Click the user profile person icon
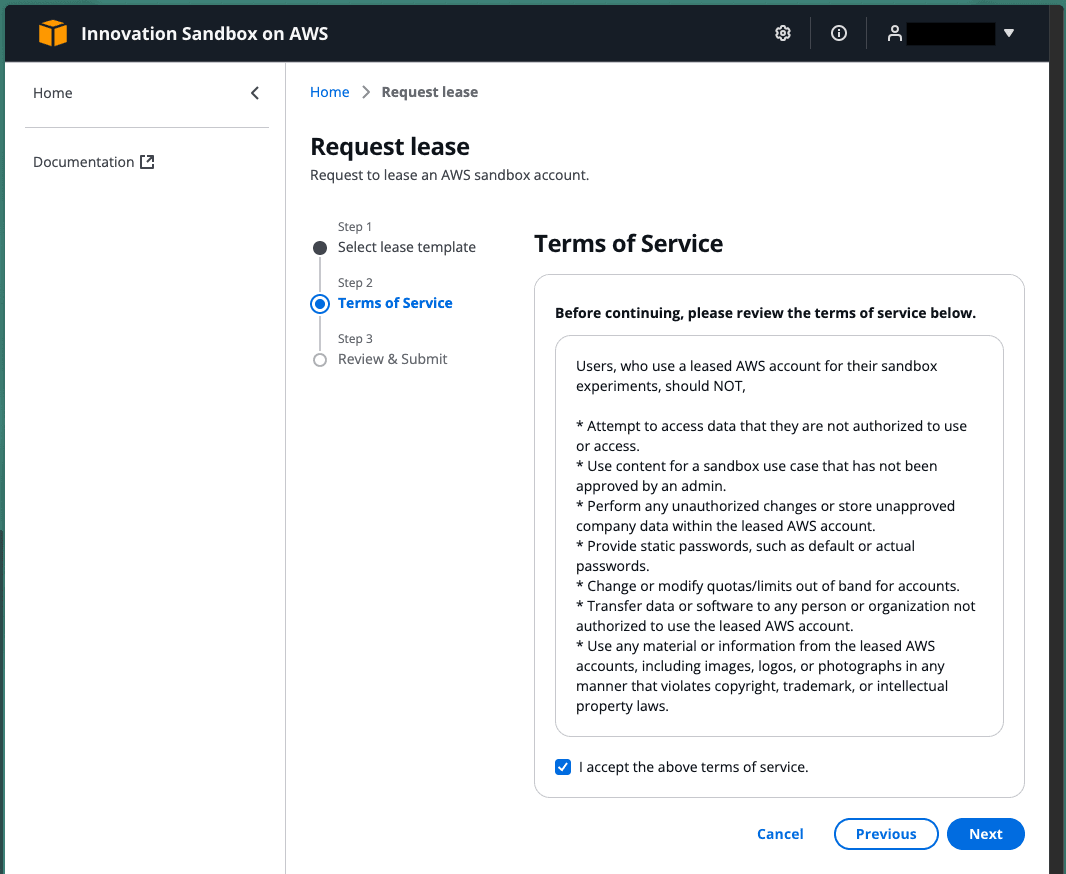This screenshot has height=874, width=1066. click(894, 33)
